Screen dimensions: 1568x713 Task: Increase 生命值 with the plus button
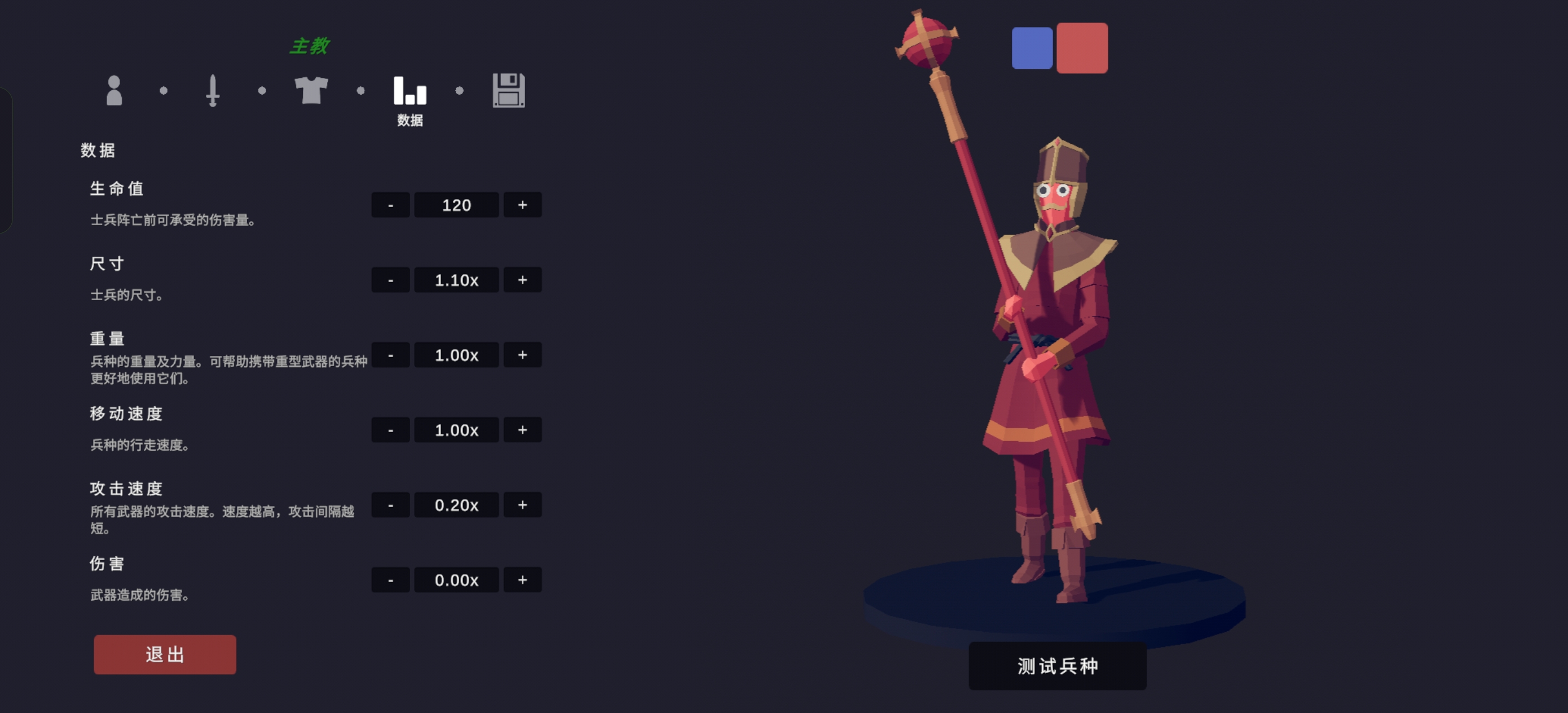click(522, 205)
